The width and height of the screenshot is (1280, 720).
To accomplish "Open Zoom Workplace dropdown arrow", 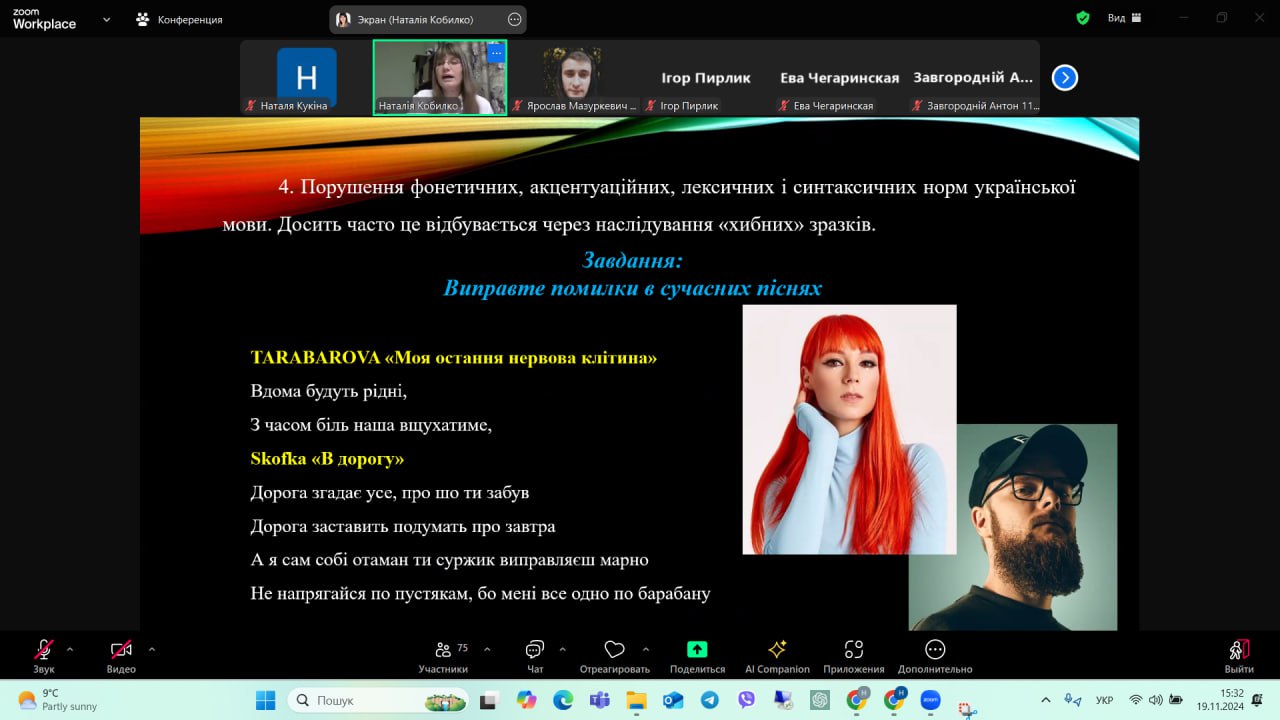I will (x=106, y=18).
